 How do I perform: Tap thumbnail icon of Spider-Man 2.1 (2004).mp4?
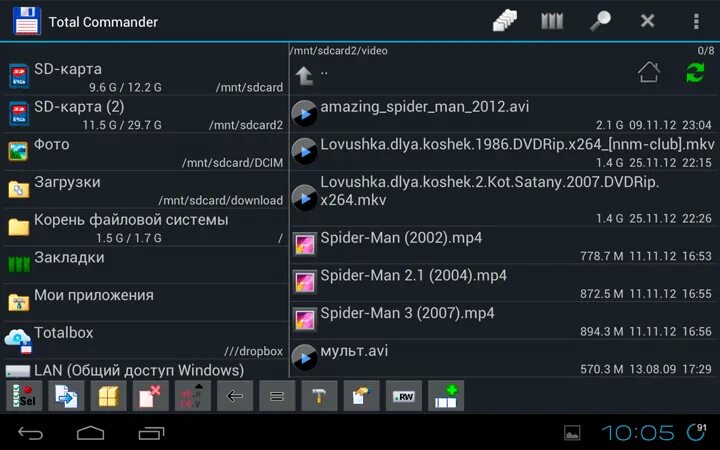[304, 282]
